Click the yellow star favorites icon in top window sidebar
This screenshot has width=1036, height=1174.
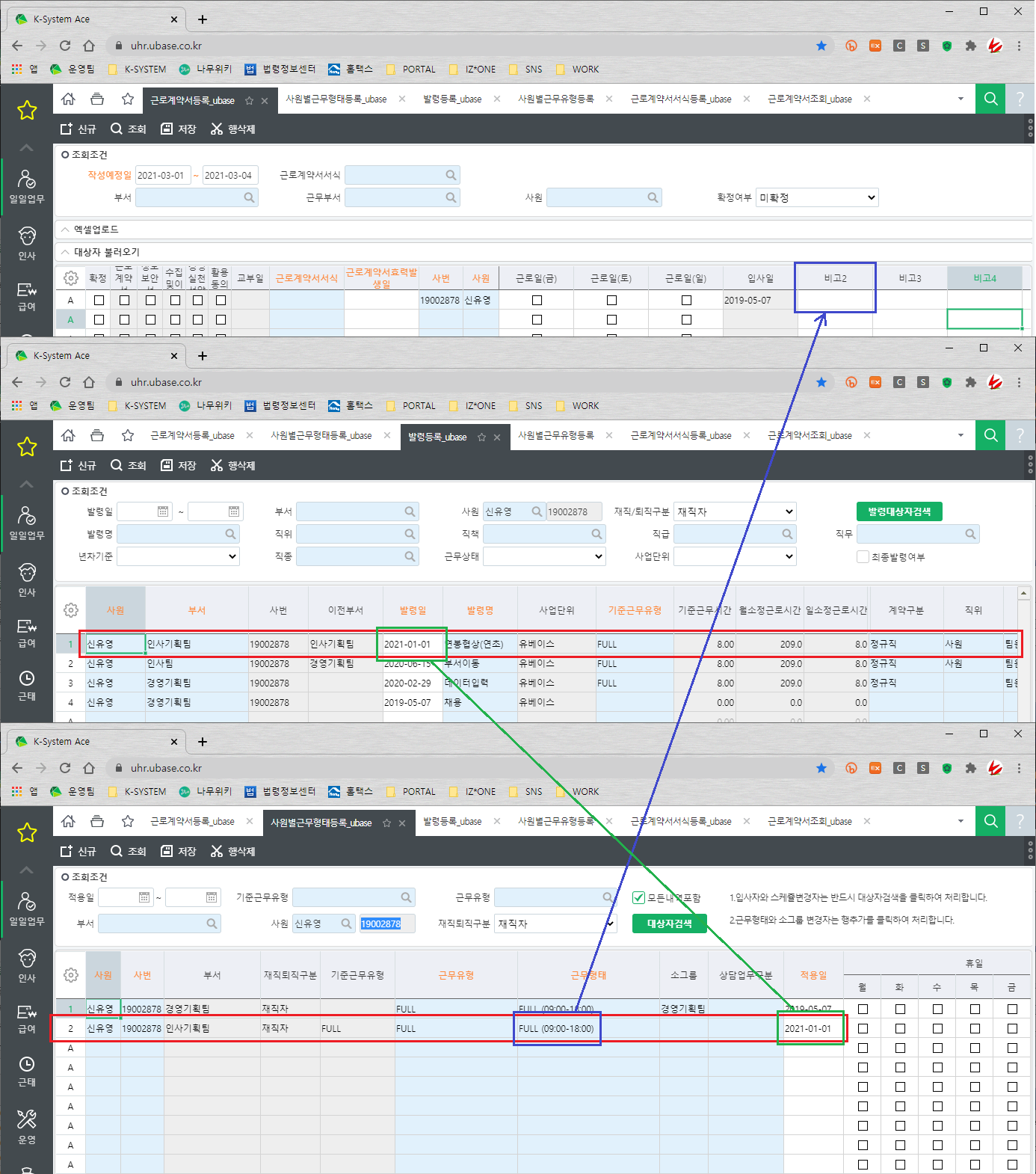[x=27, y=111]
